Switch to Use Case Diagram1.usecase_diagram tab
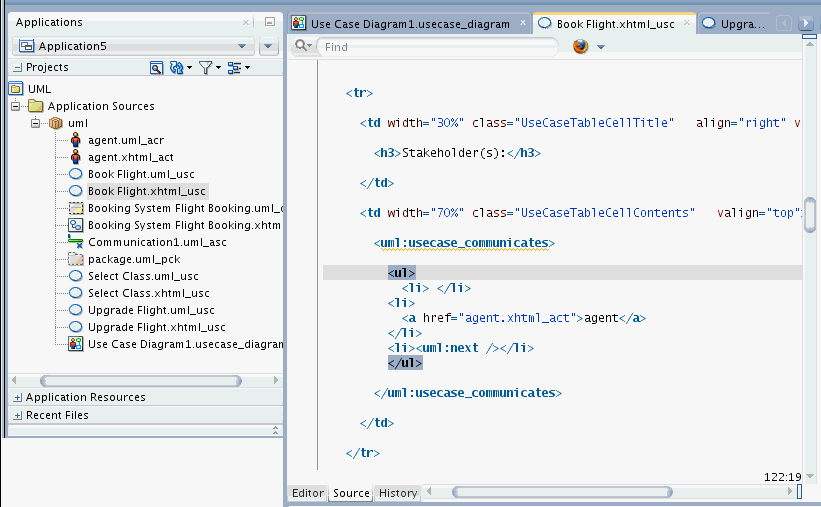The image size is (821, 507). click(409, 23)
